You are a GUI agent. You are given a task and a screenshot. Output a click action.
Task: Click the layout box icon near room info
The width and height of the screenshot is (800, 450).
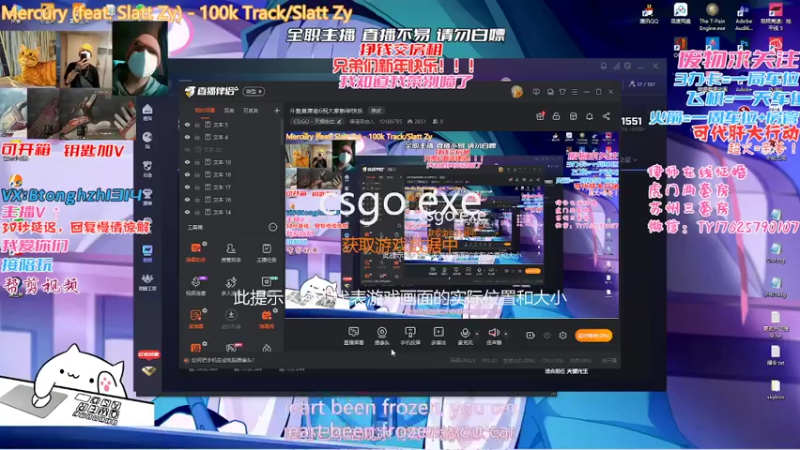click(x=573, y=116)
